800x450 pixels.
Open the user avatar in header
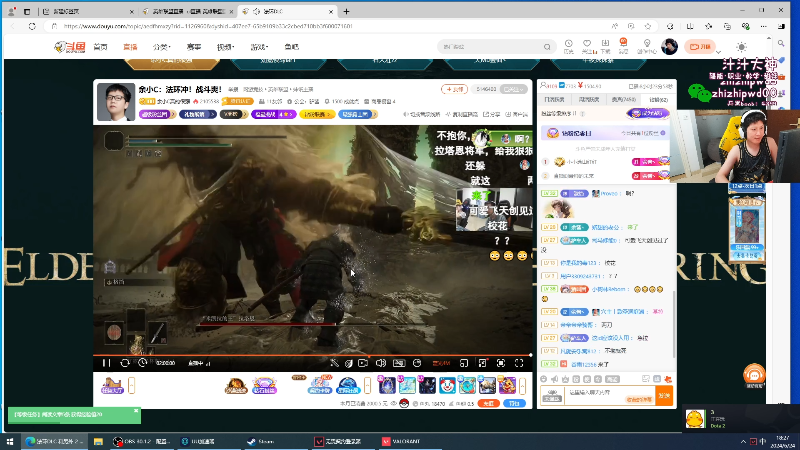tap(669, 46)
